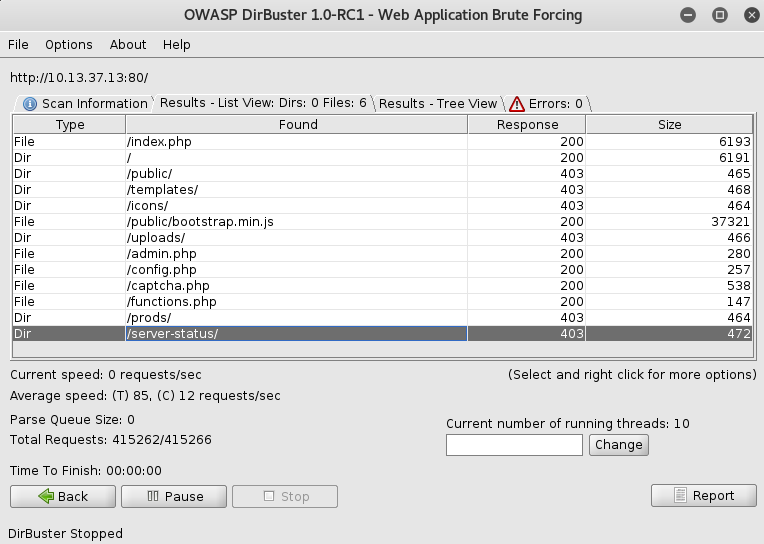Click the green arrow icon on Back button
The image size is (764, 544).
pos(46,496)
